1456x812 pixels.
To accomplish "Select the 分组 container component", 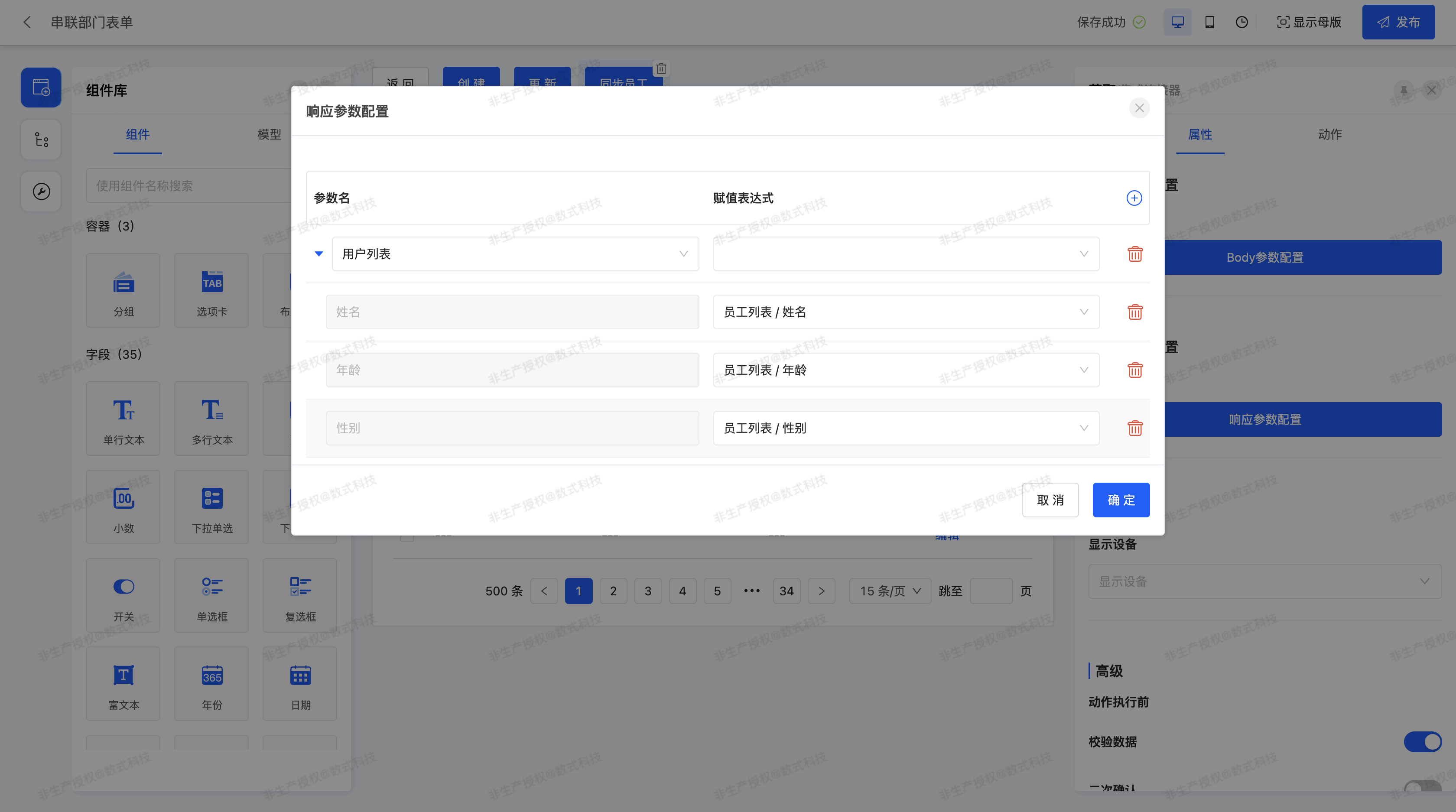I will pos(123,290).
